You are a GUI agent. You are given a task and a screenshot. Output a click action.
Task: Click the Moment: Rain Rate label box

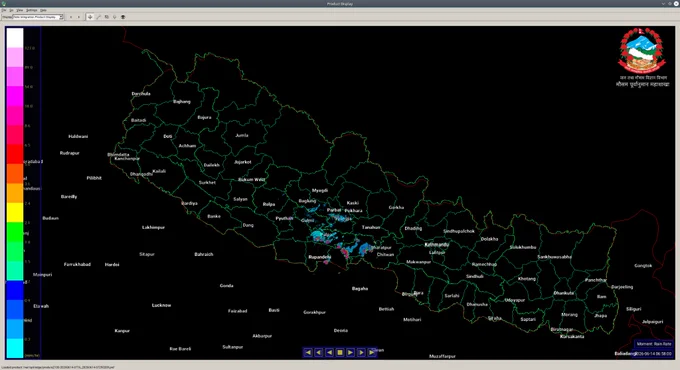coord(654,344)
